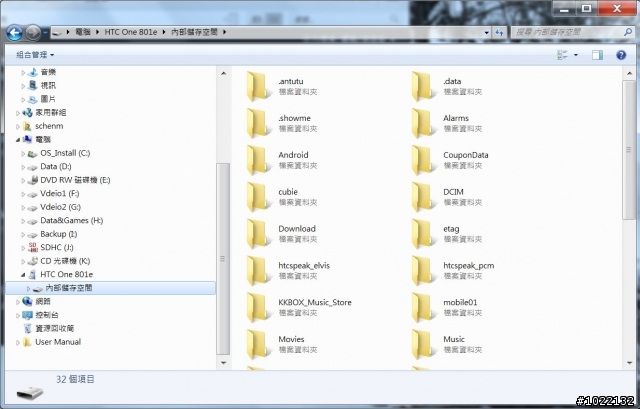Open the address bar history dropdown arrow
The image size is (640, 409).
pos(487,33)
